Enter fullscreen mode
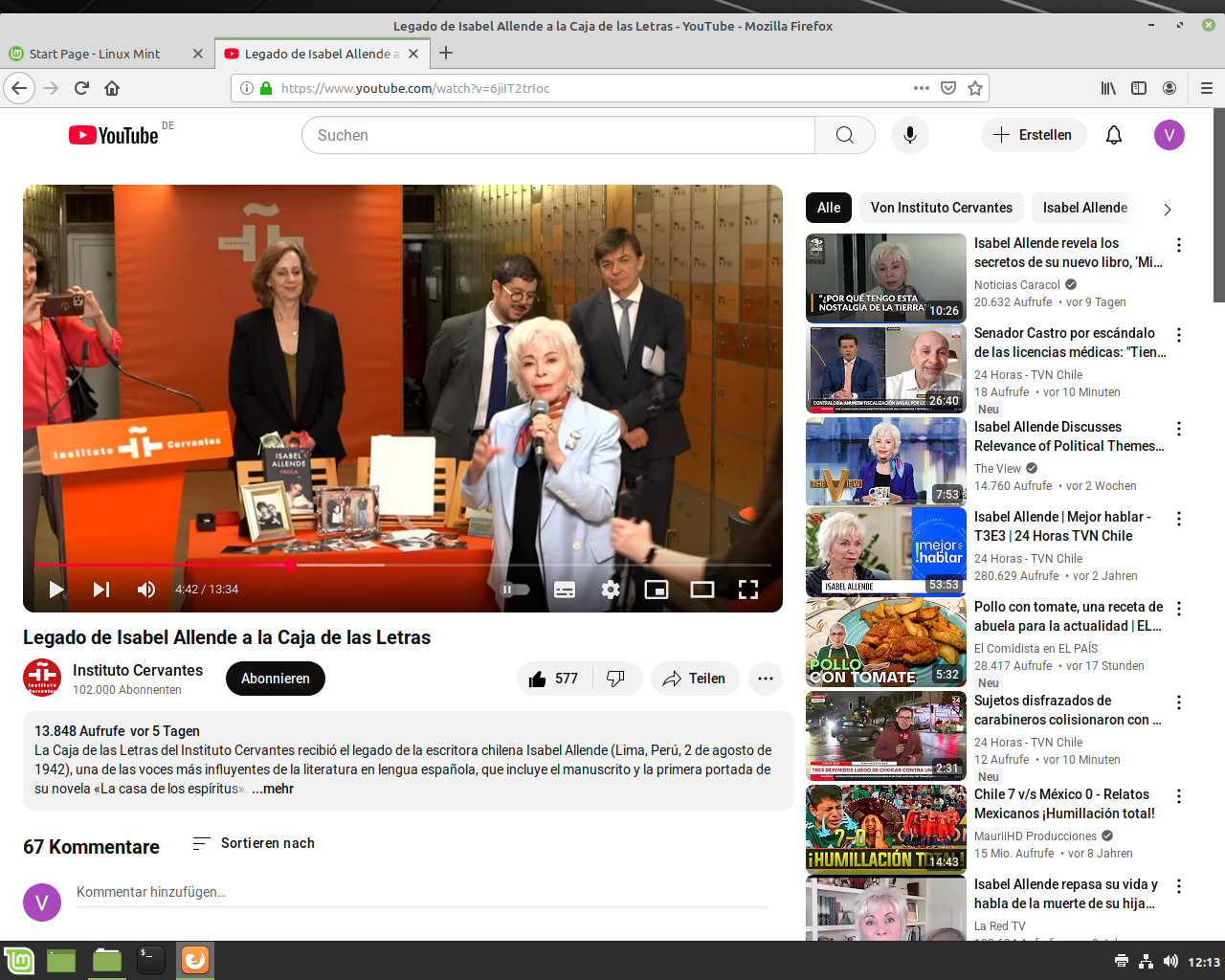1225x980 pixels. click(748, 590)
